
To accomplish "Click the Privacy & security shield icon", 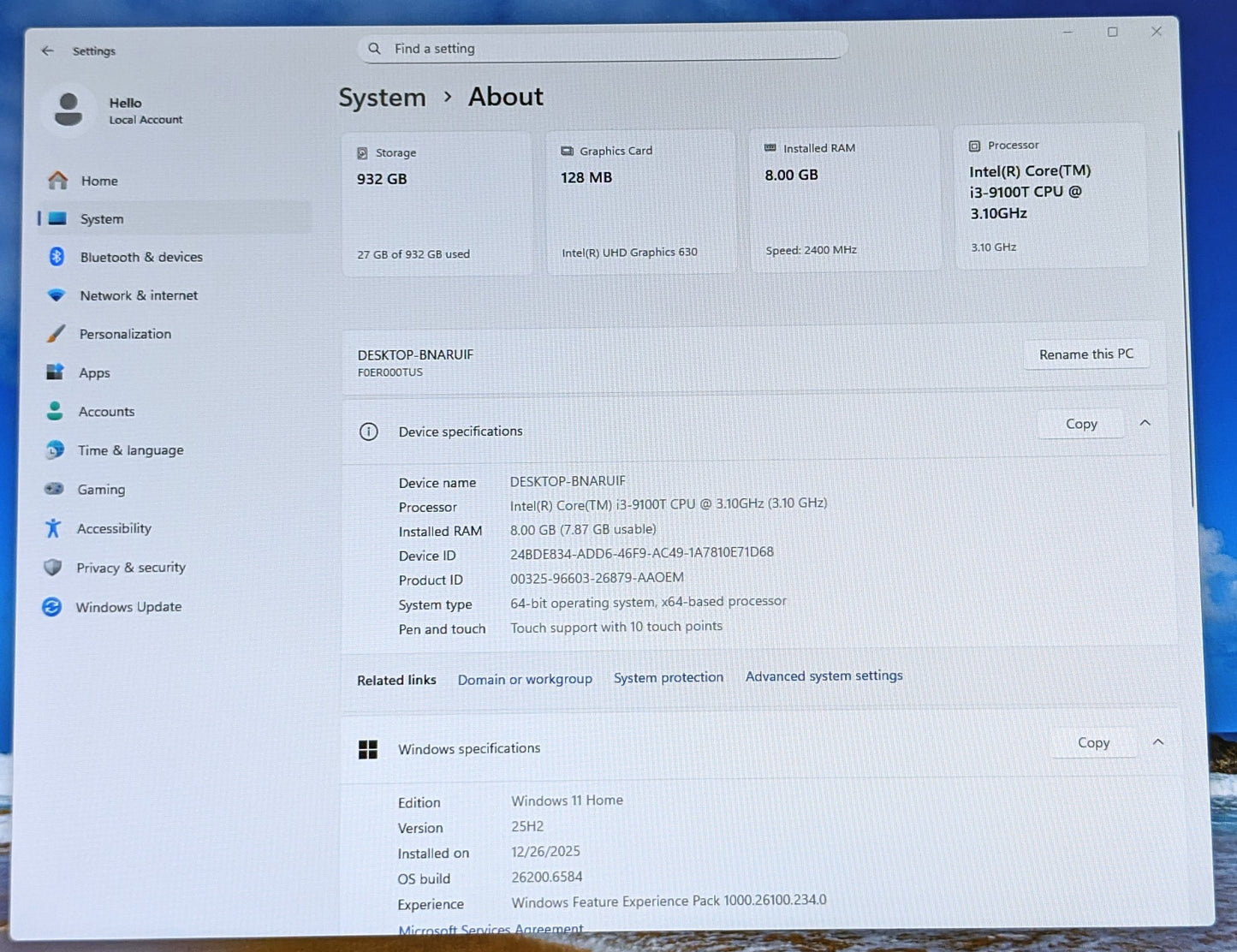I will click(x=53, y=568).
